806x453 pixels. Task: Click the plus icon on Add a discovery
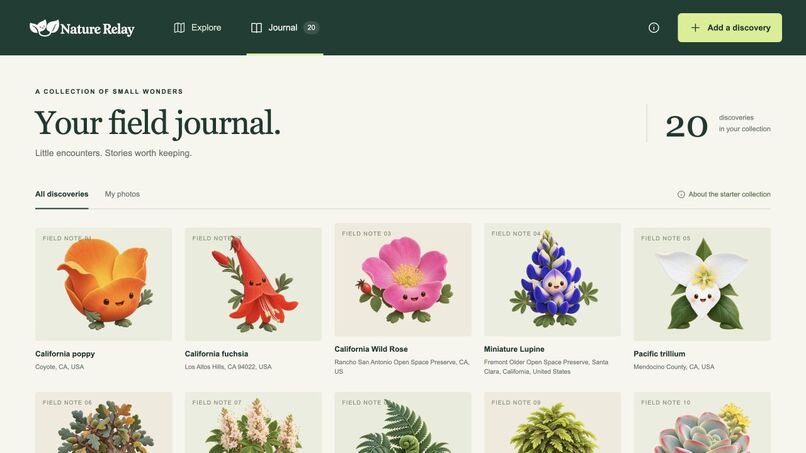695,28
